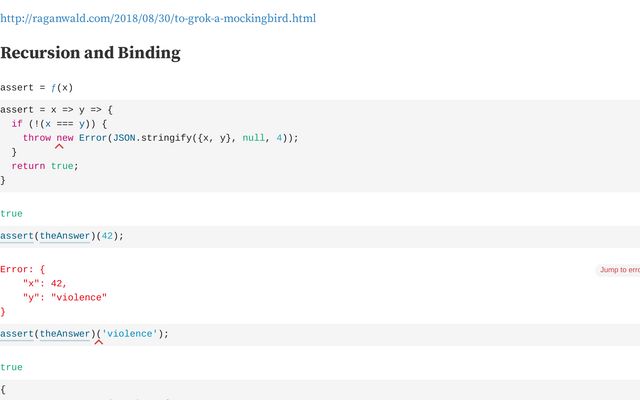Click the Jump to error button
The image size is (640, 400).
[619, 270]
